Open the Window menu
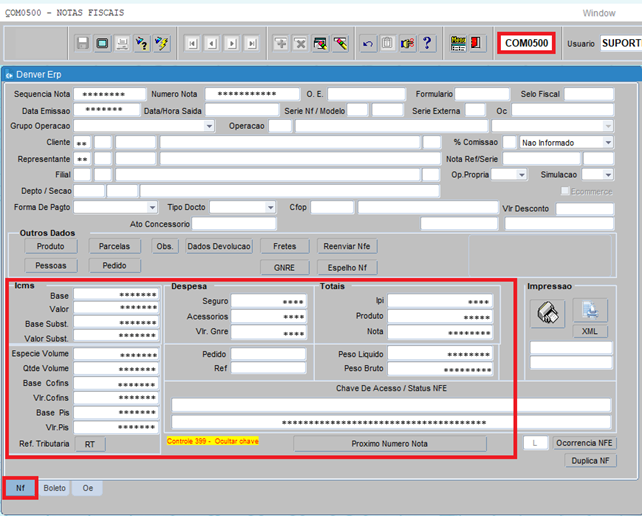 click(x=598, y=13)
